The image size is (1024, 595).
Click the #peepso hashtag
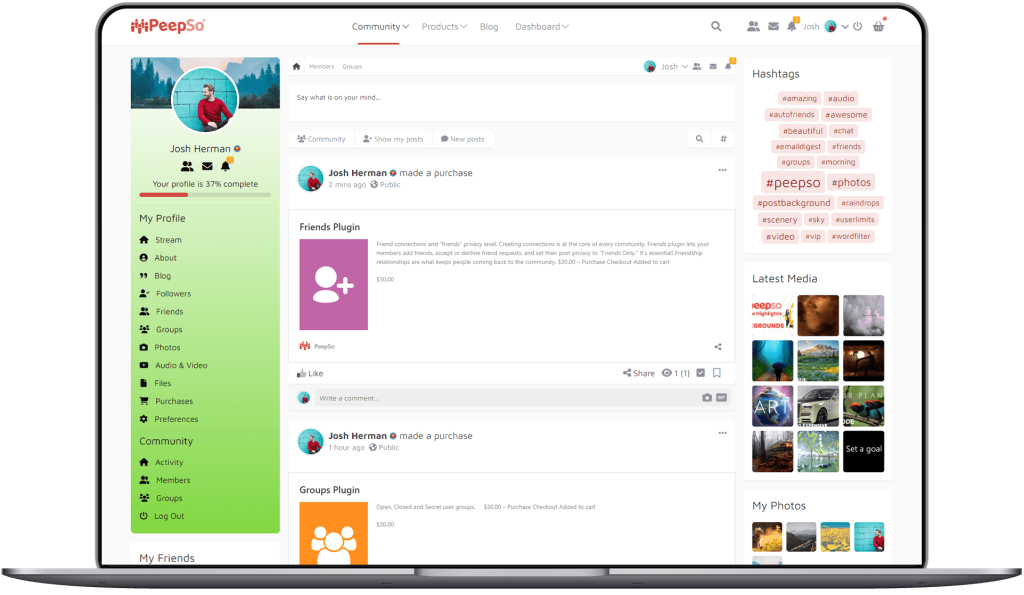point(793,183)
